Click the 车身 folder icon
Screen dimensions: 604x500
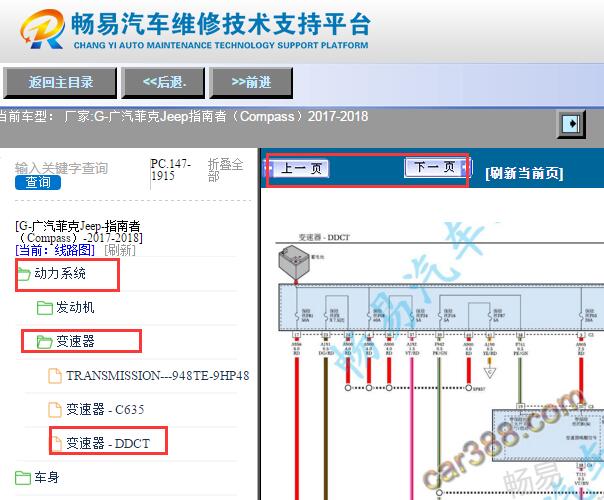(23, 478)
